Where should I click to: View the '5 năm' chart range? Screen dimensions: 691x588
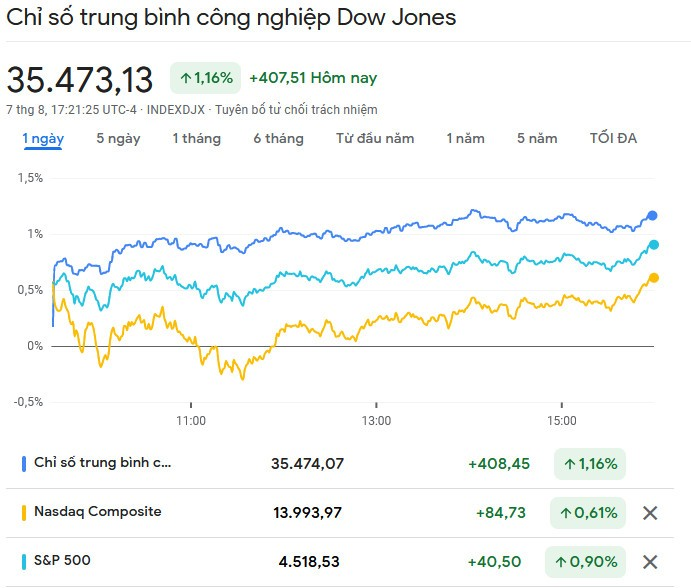pyautogui.click(x=537, y=139)
